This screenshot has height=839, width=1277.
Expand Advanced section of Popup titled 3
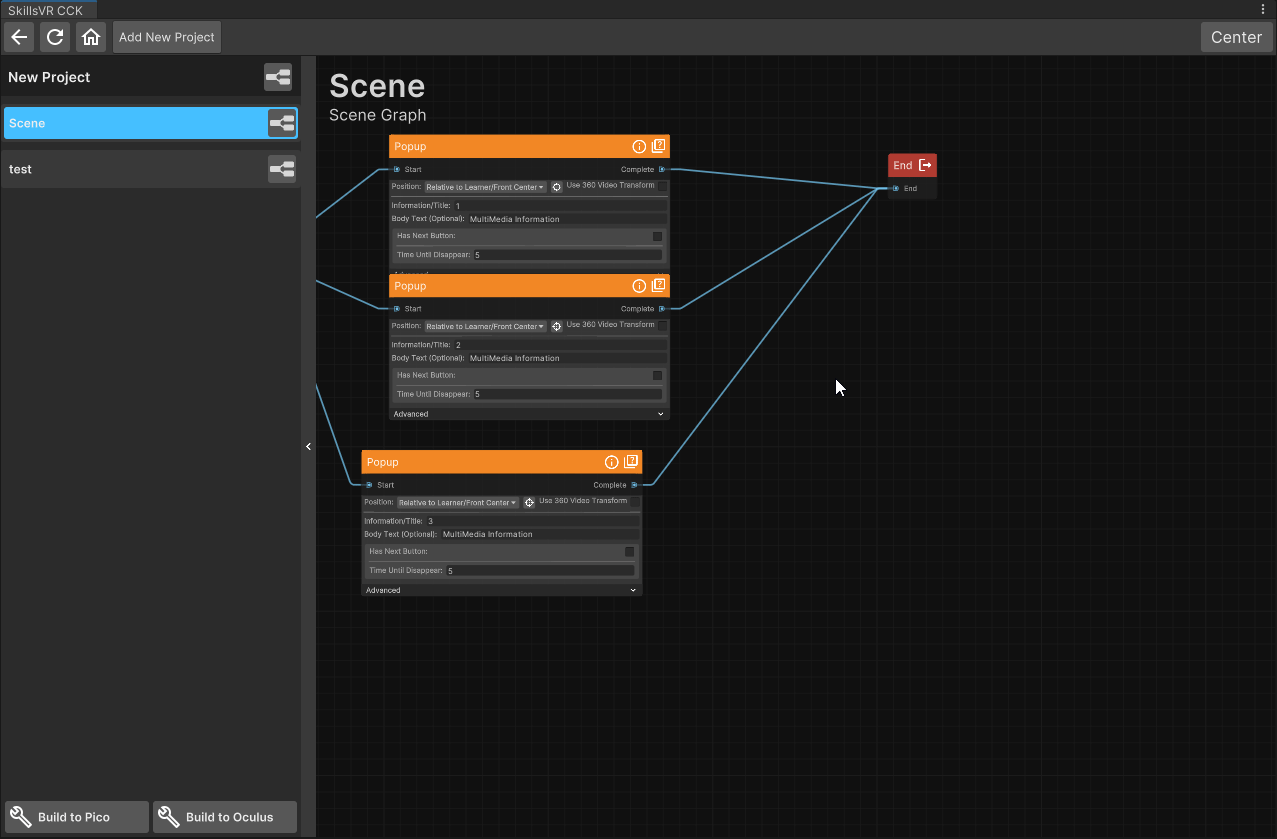pos(502,590)
